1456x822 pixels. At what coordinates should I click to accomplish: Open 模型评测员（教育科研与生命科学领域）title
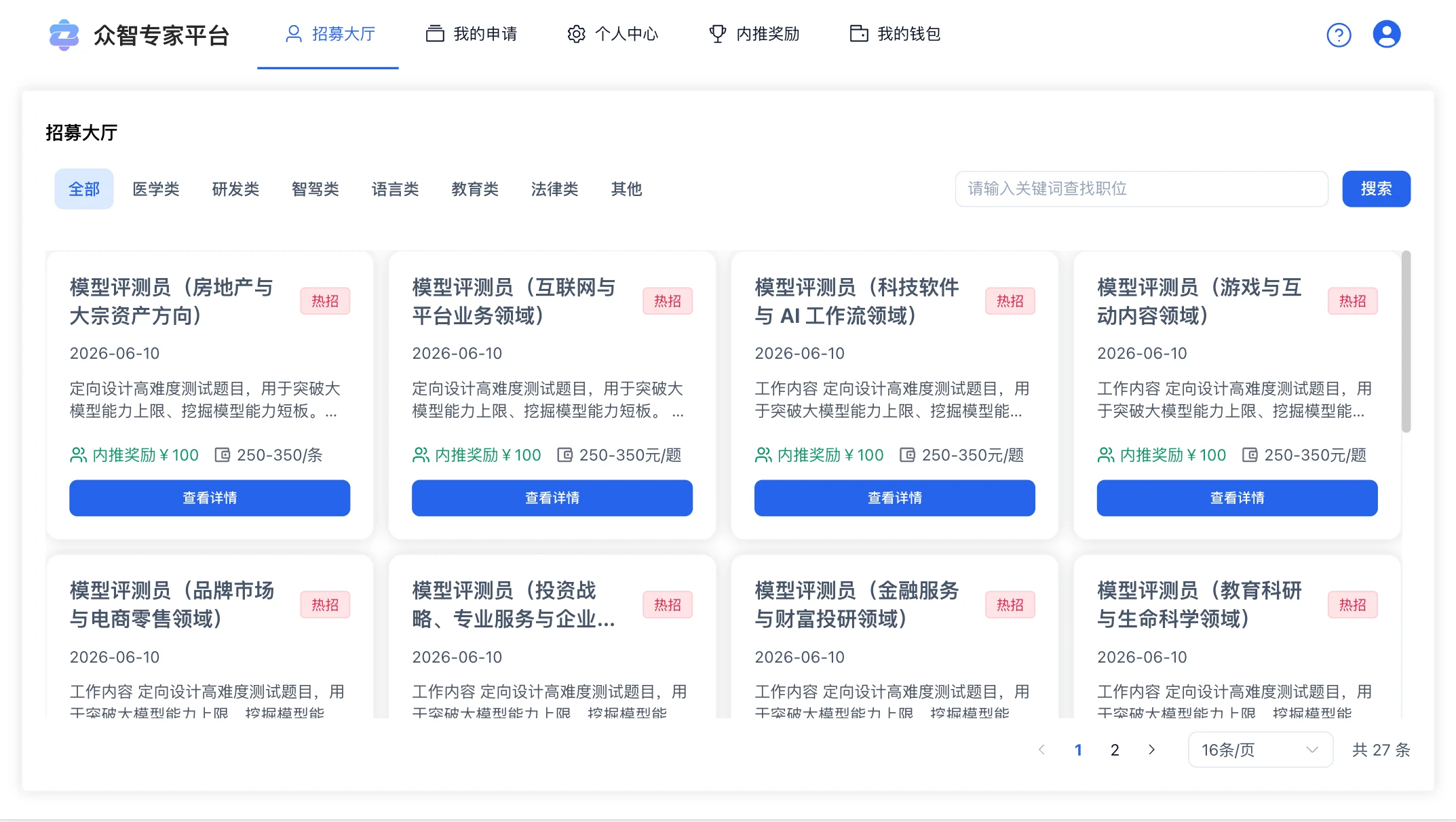(x=1200, y=604)
